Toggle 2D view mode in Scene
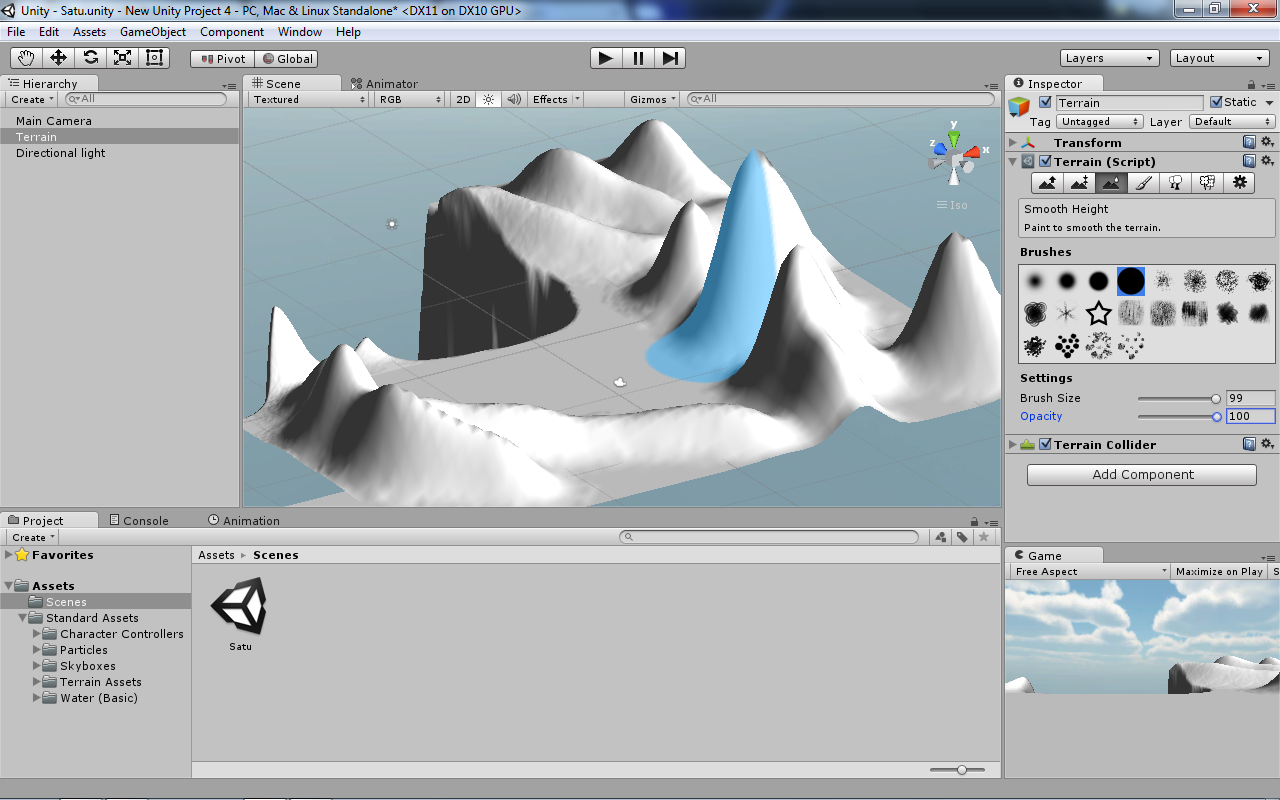The width and height of the screenshot is (1280, 800). click(x=462, y=99)
